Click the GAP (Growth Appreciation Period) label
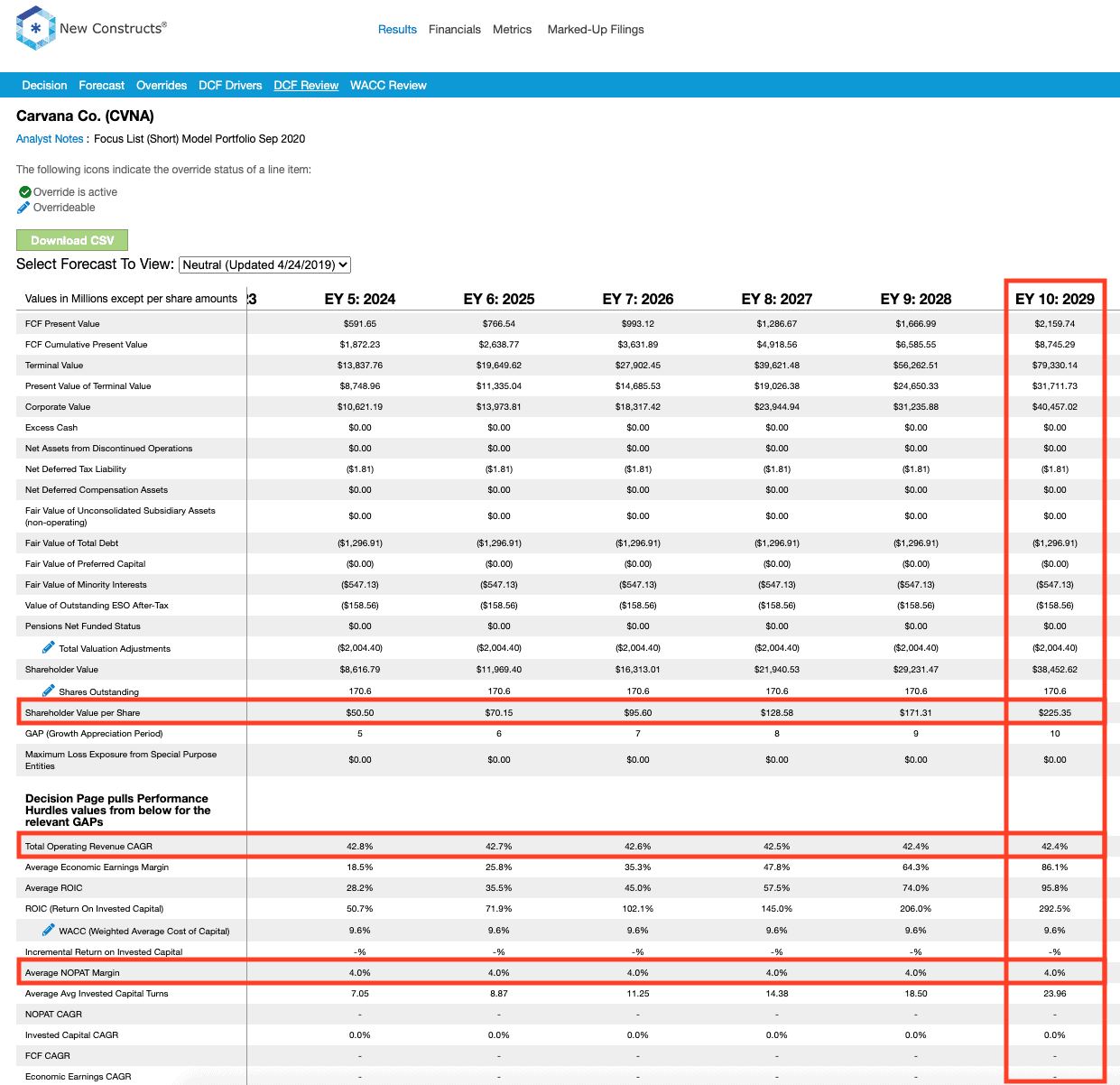 tap(94, 734)
